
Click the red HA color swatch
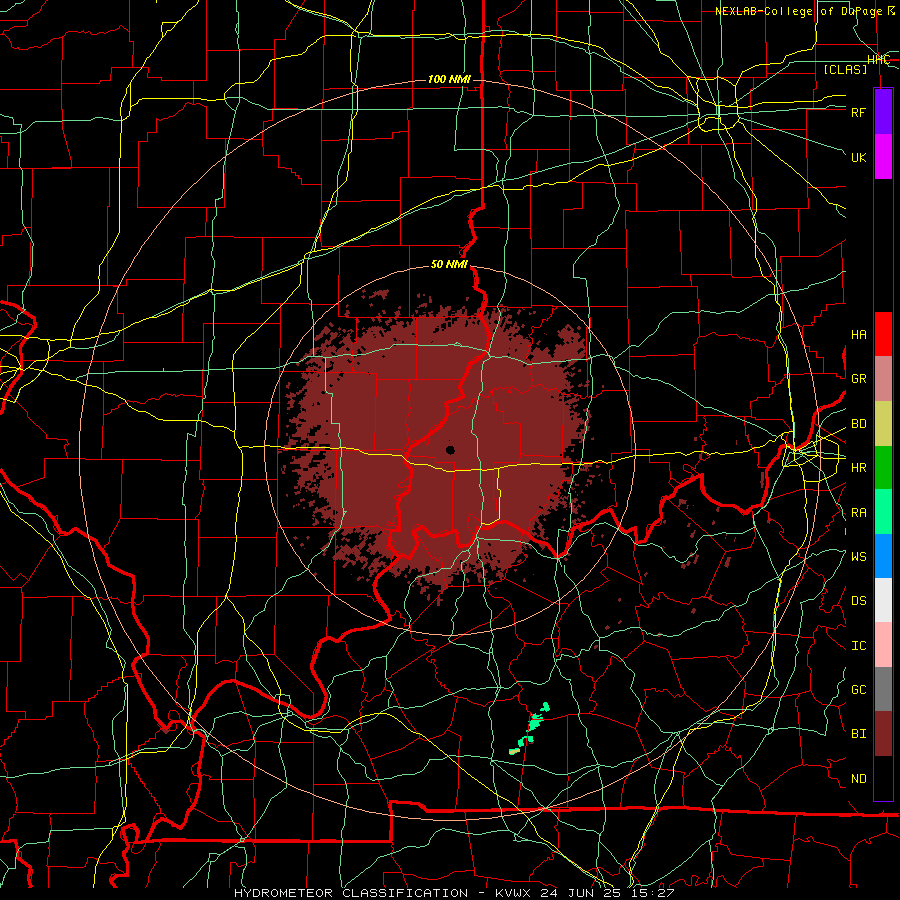883,333
